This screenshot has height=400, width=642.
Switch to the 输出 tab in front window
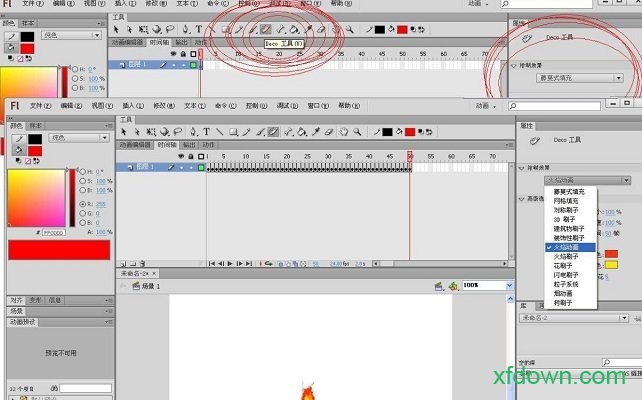(189, 145)
